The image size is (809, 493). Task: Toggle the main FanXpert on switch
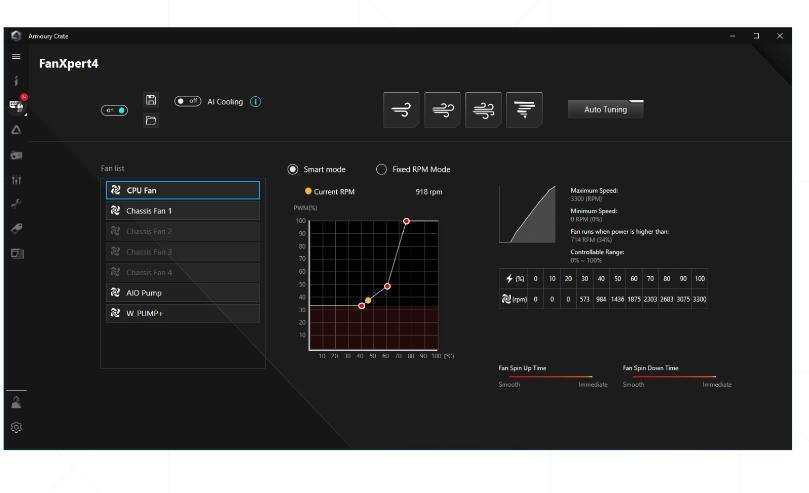[114, 110]
